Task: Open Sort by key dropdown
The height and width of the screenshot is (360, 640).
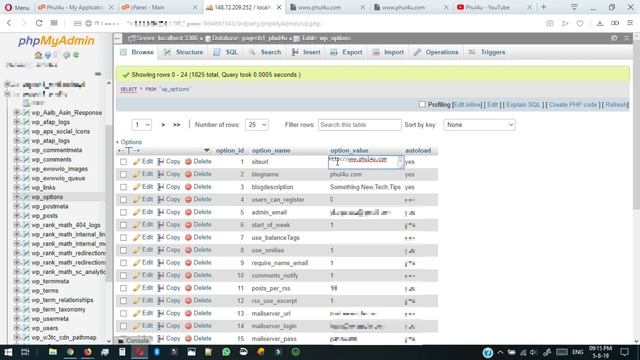Action: 479,124
